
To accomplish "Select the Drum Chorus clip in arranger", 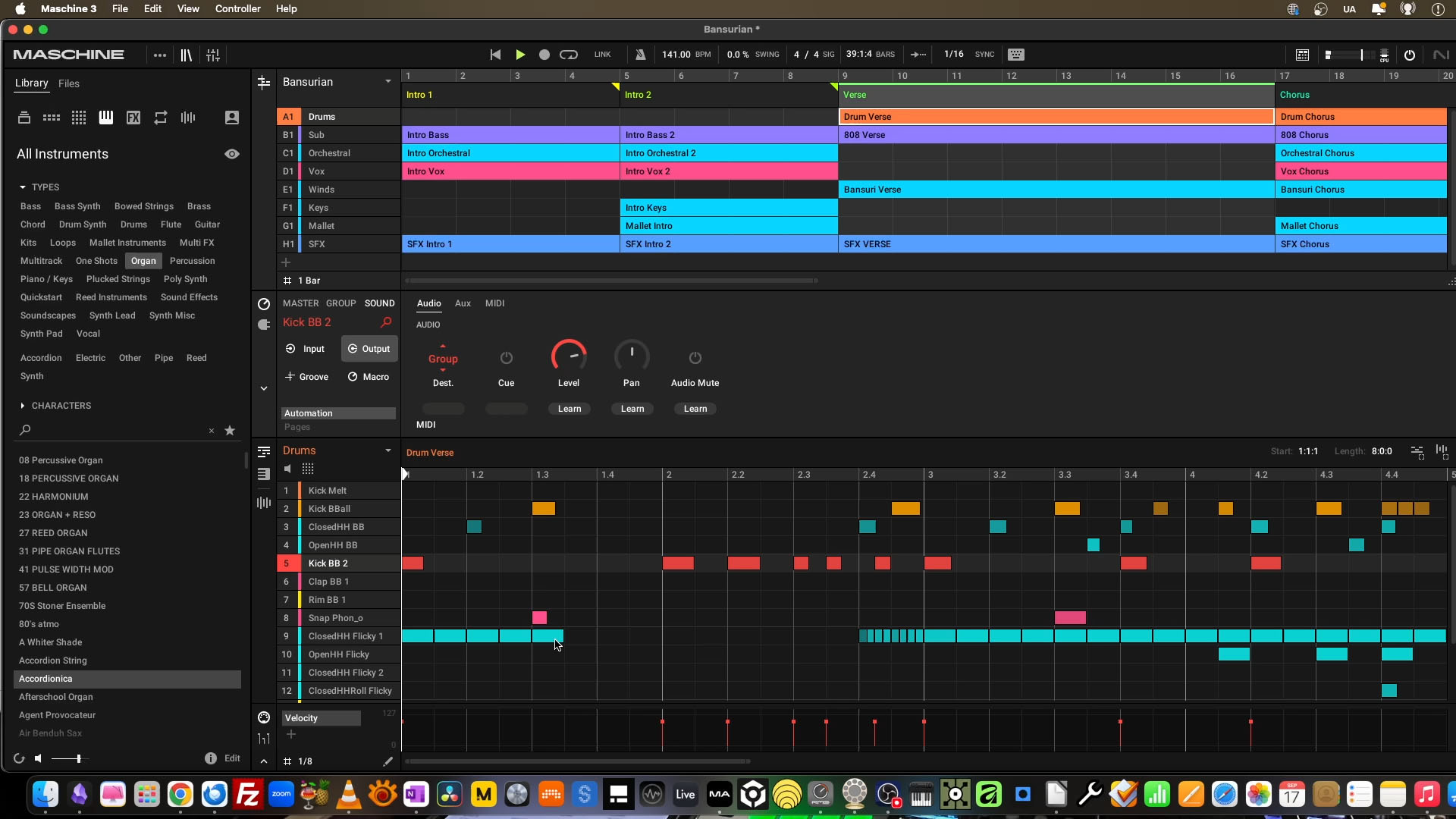I will click(1361, 117).
